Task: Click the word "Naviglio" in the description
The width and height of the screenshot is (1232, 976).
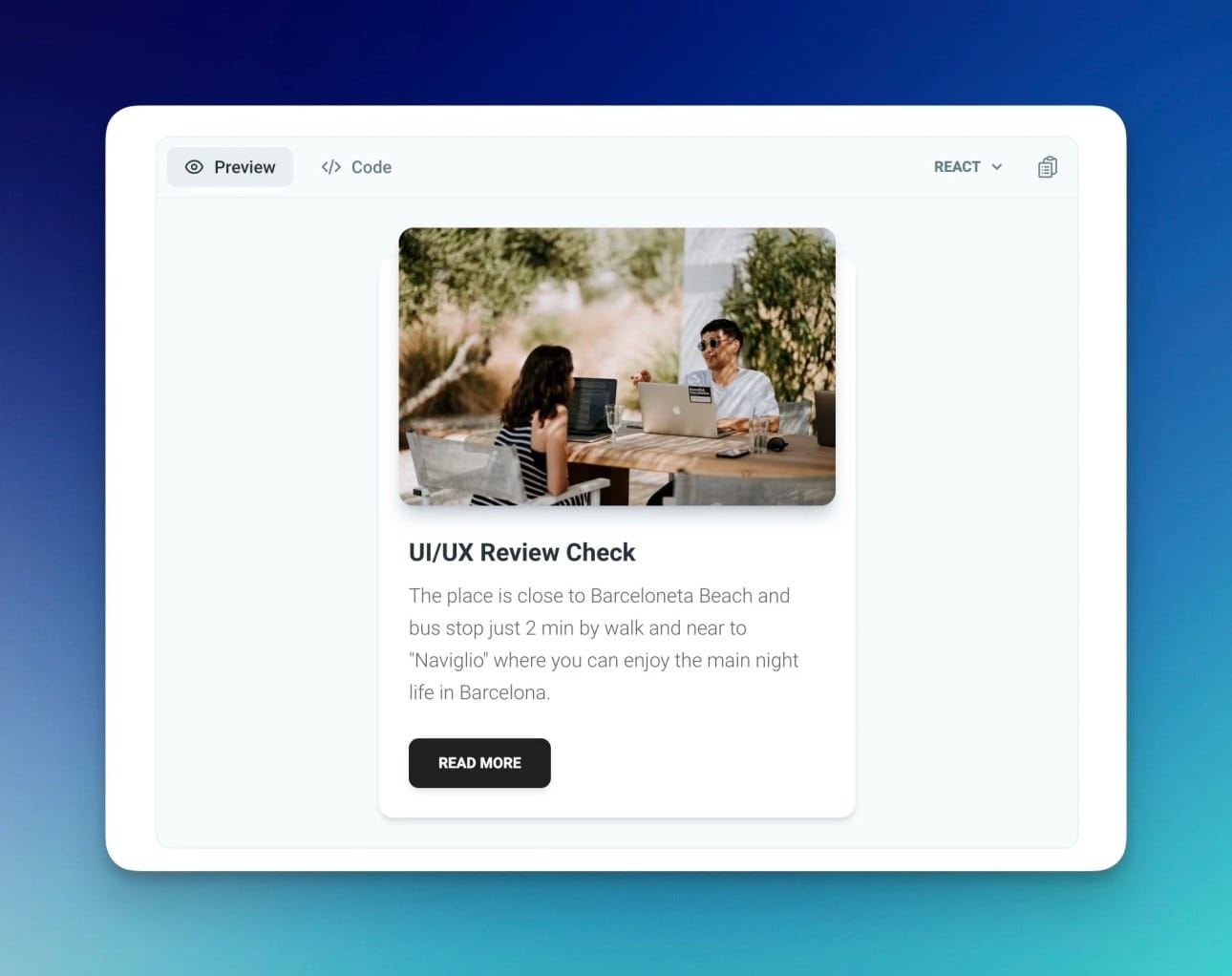Action: 449,661
